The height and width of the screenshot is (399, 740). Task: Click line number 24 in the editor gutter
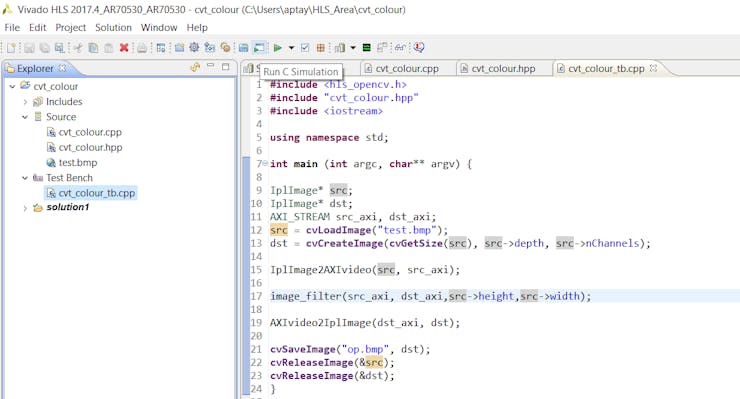[x=256, y=389]
